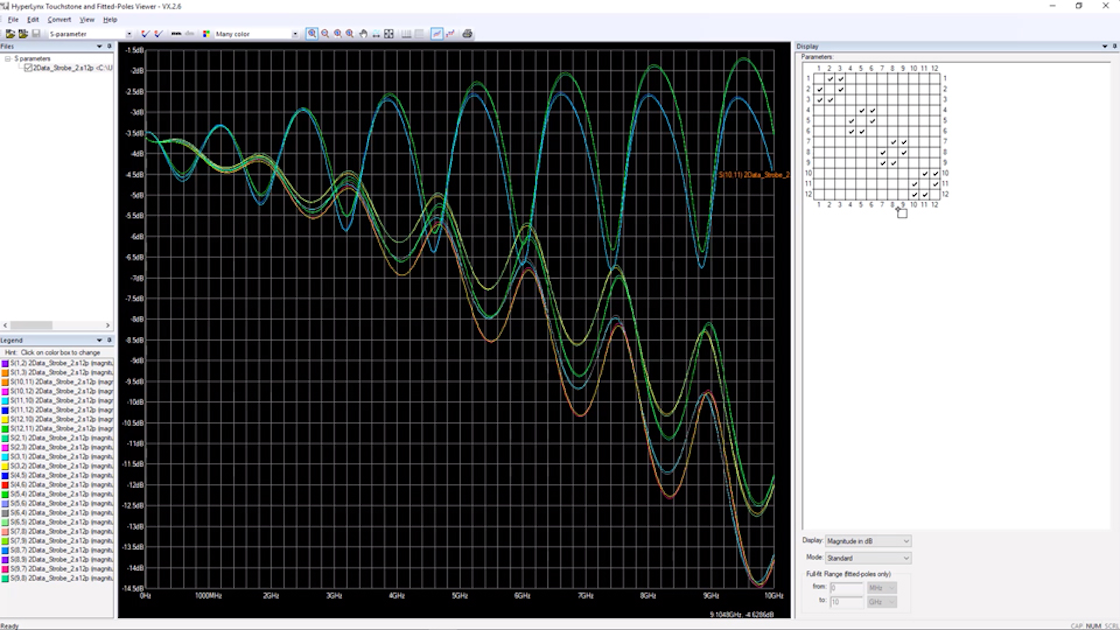This screenshot has height=630, width=1120.
Task: Open the Convert menu
Action: point(59,19)
